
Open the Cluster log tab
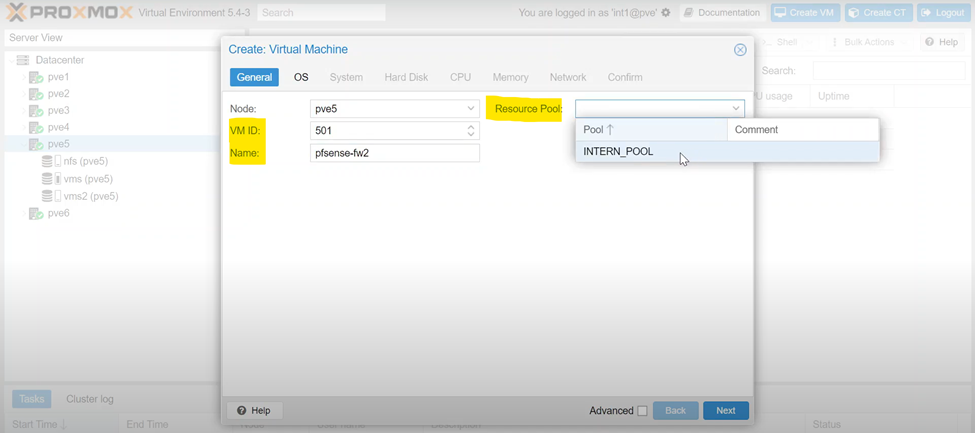(90, 399)
